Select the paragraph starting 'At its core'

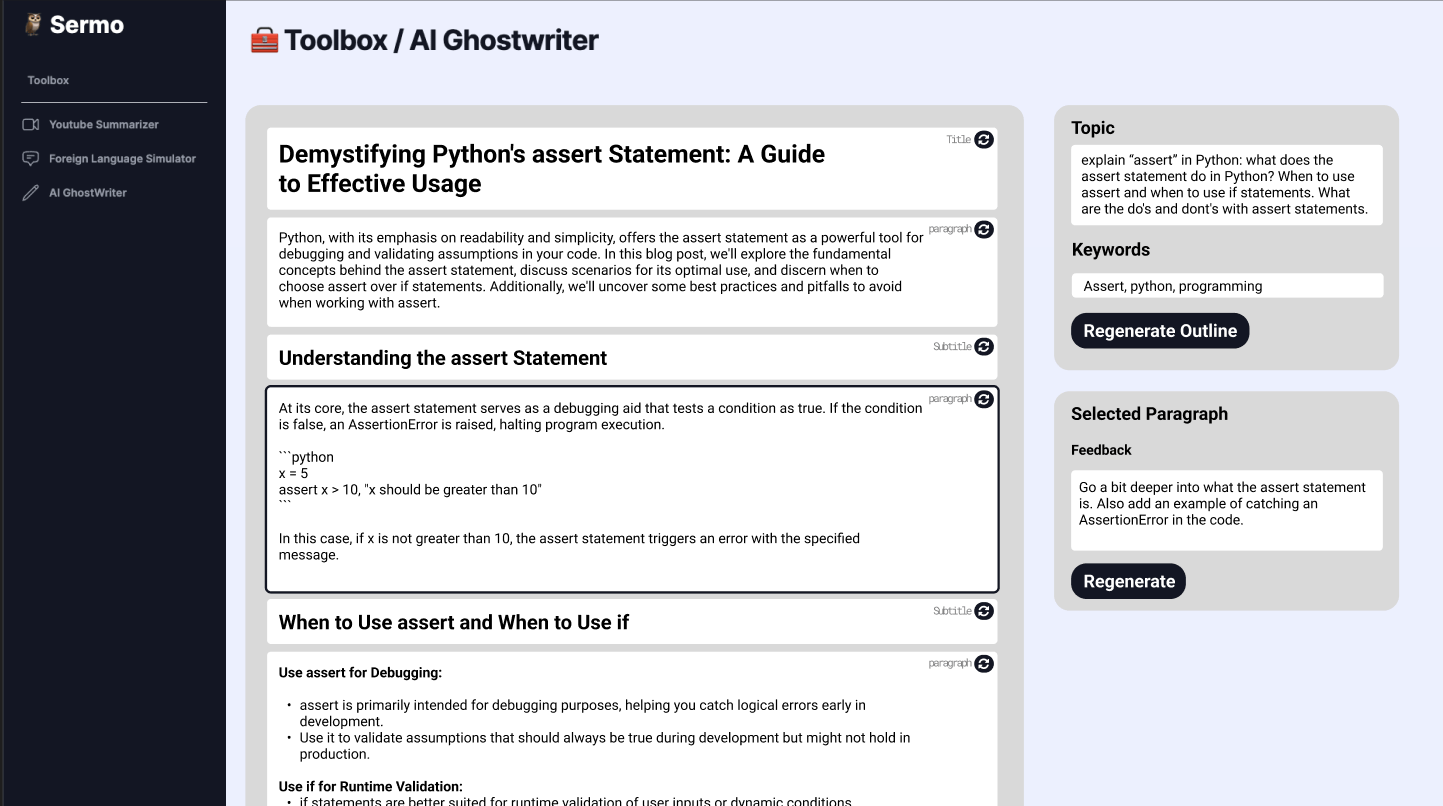coord(632,490)
